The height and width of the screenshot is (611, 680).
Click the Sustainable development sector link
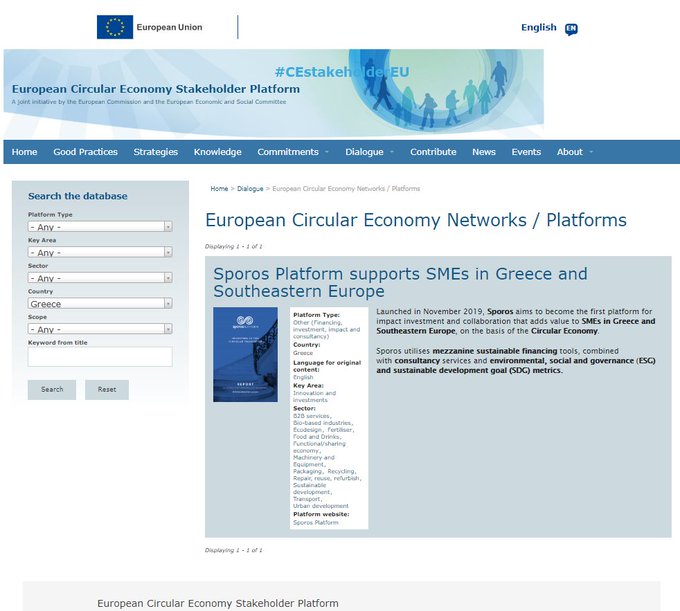[311, 489]
